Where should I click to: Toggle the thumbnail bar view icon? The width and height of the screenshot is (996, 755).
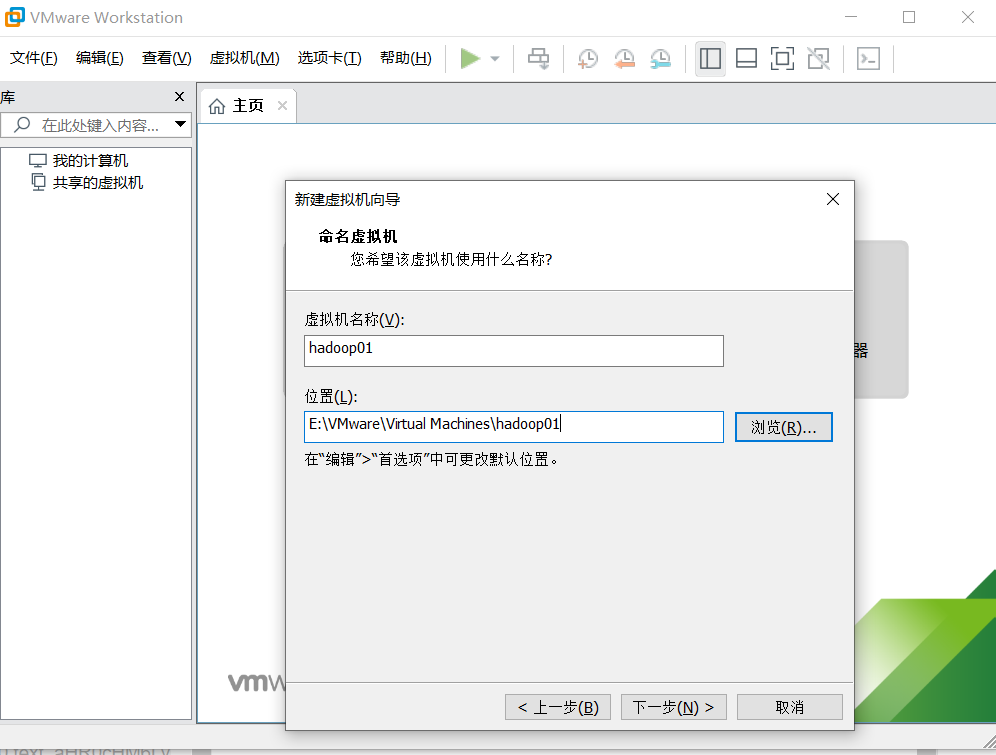(746, 59)
